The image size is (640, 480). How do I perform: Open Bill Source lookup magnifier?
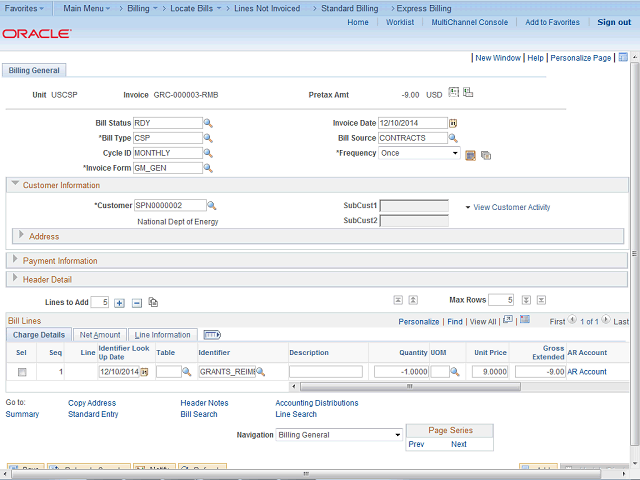click(453, 138)
